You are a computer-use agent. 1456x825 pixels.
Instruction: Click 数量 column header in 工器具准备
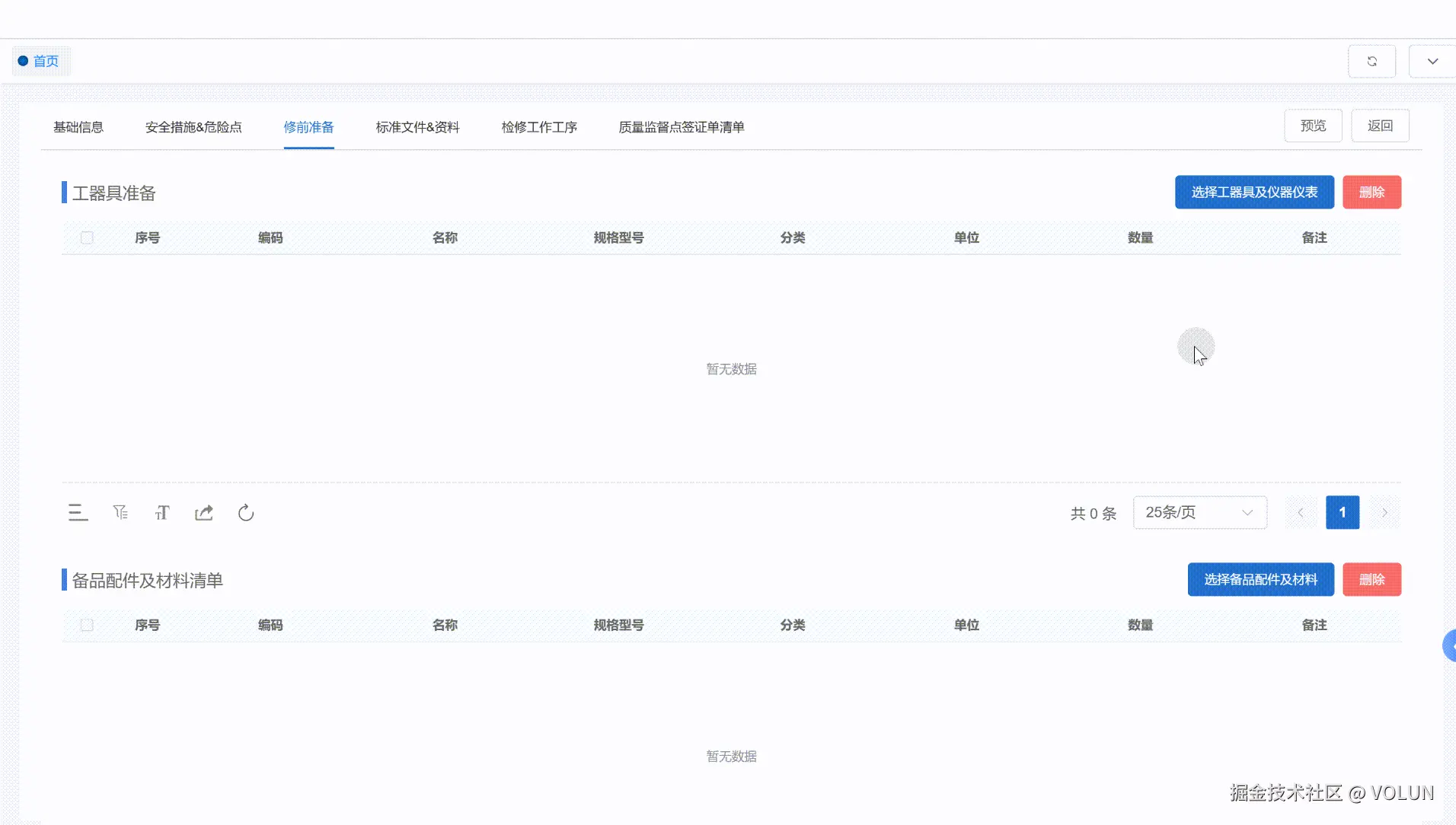coord(1140,238)
